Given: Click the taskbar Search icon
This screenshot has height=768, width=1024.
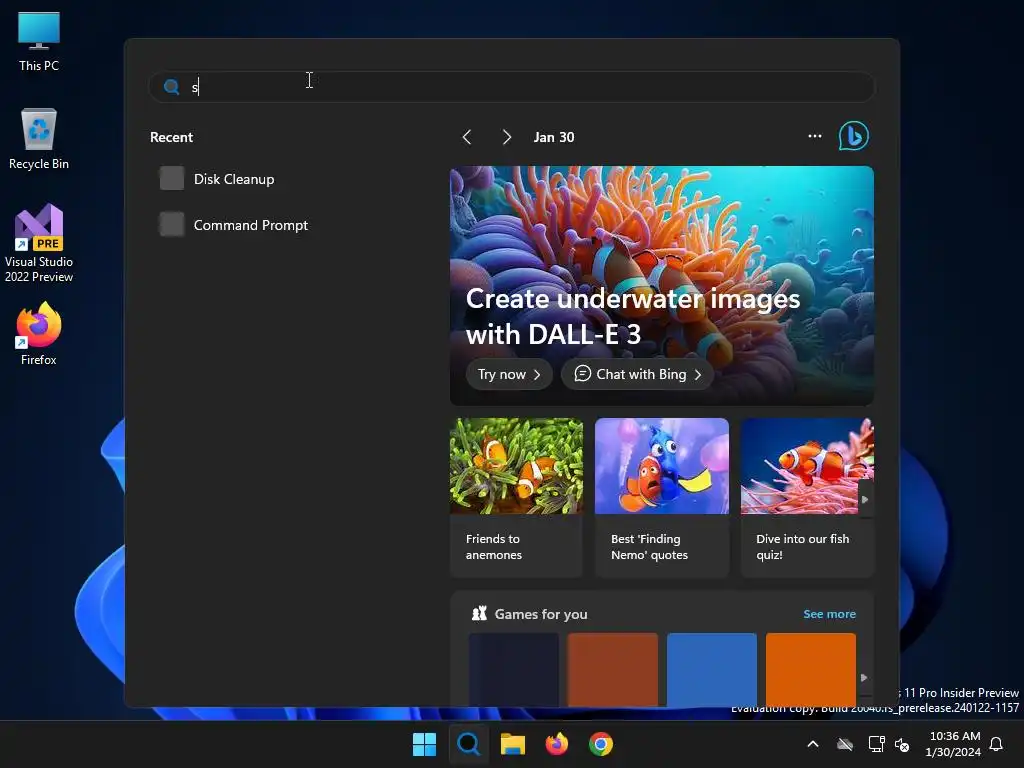Looking at the screenshot, I should (x=468, y=744).
